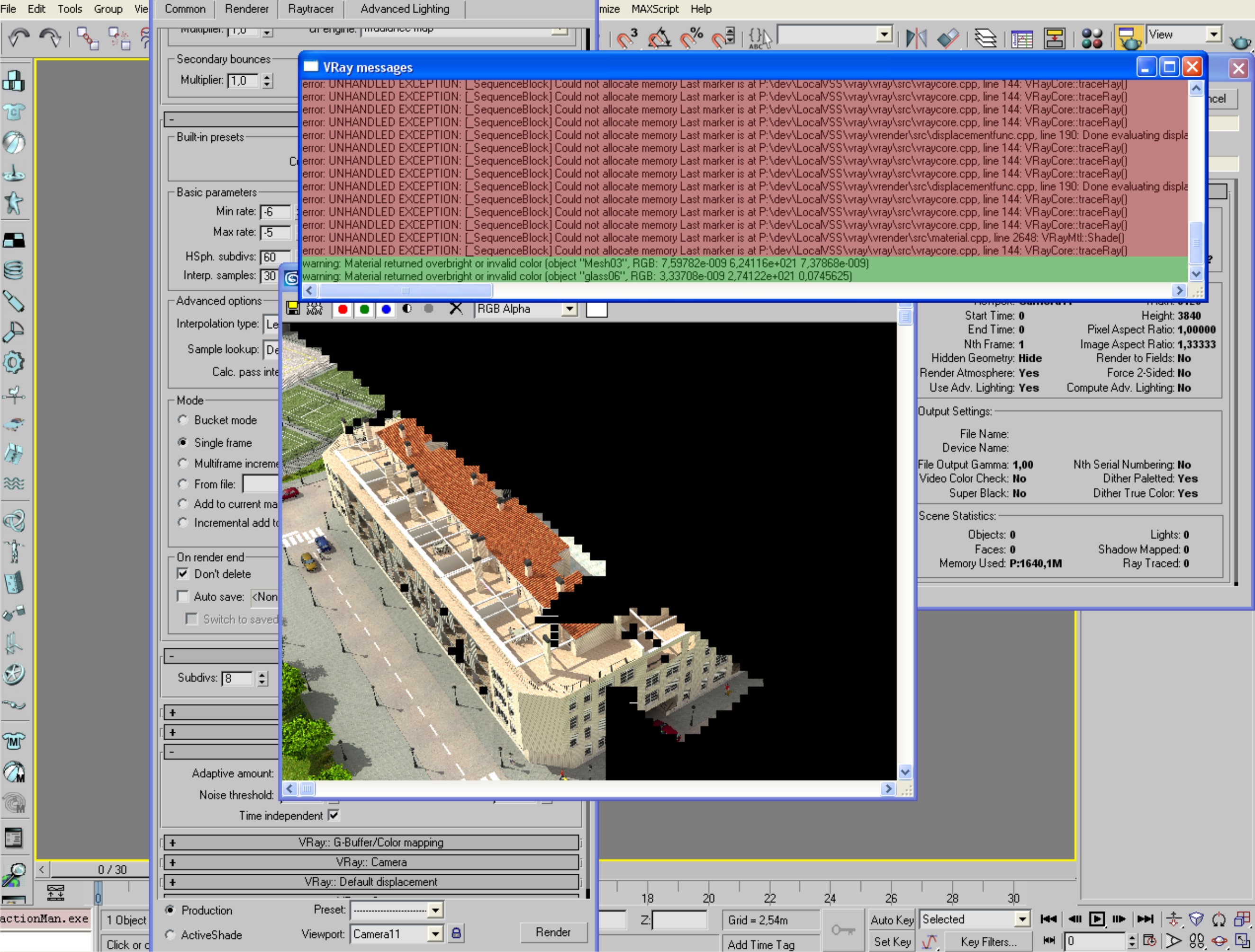Open the Layer Manager icon
The width and height of the screenshot is (1255, 952).
coord(985,38)
